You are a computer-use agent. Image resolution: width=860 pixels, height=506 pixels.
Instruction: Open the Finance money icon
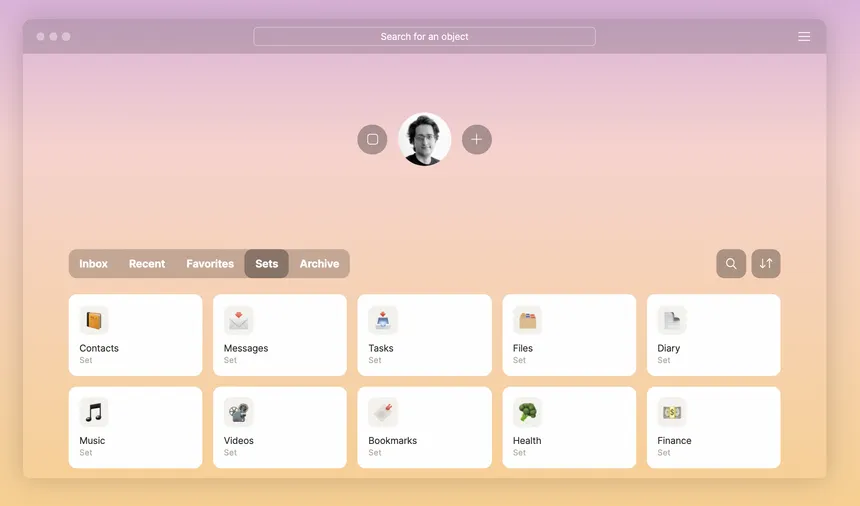pyautogui.click(x=672, y=412)
